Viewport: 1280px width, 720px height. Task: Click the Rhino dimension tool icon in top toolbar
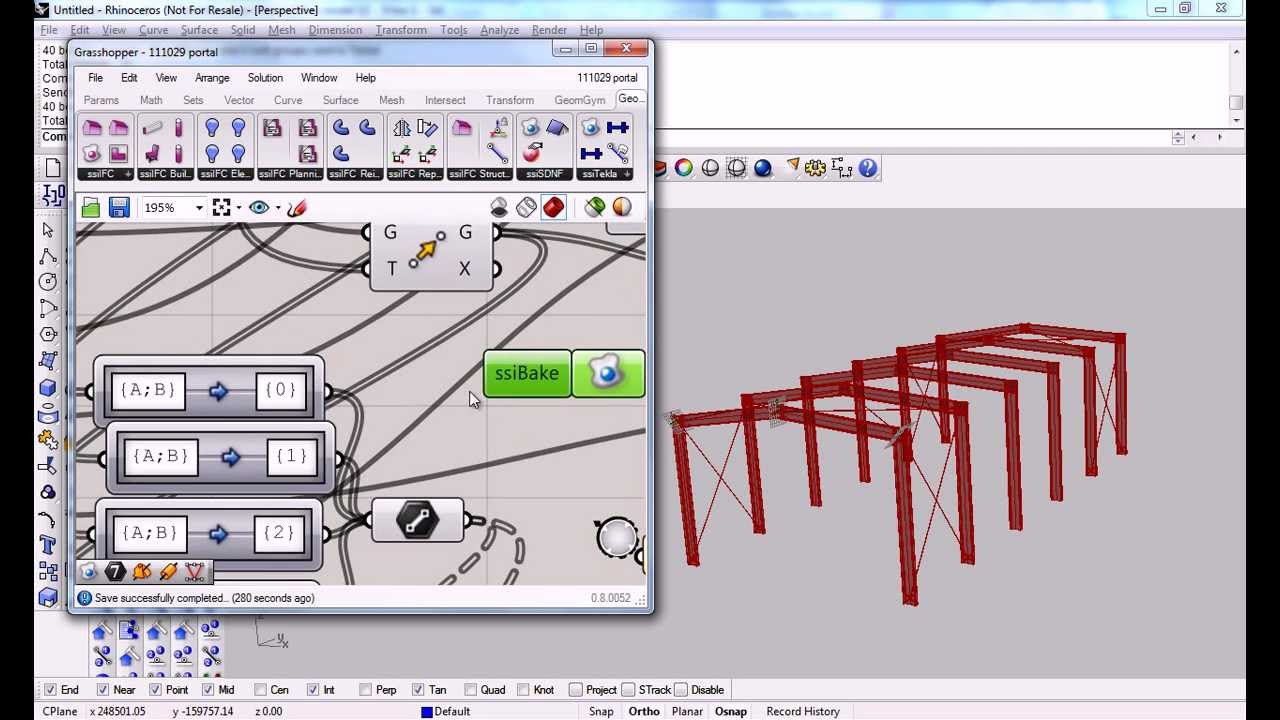[x=841, y=168]
